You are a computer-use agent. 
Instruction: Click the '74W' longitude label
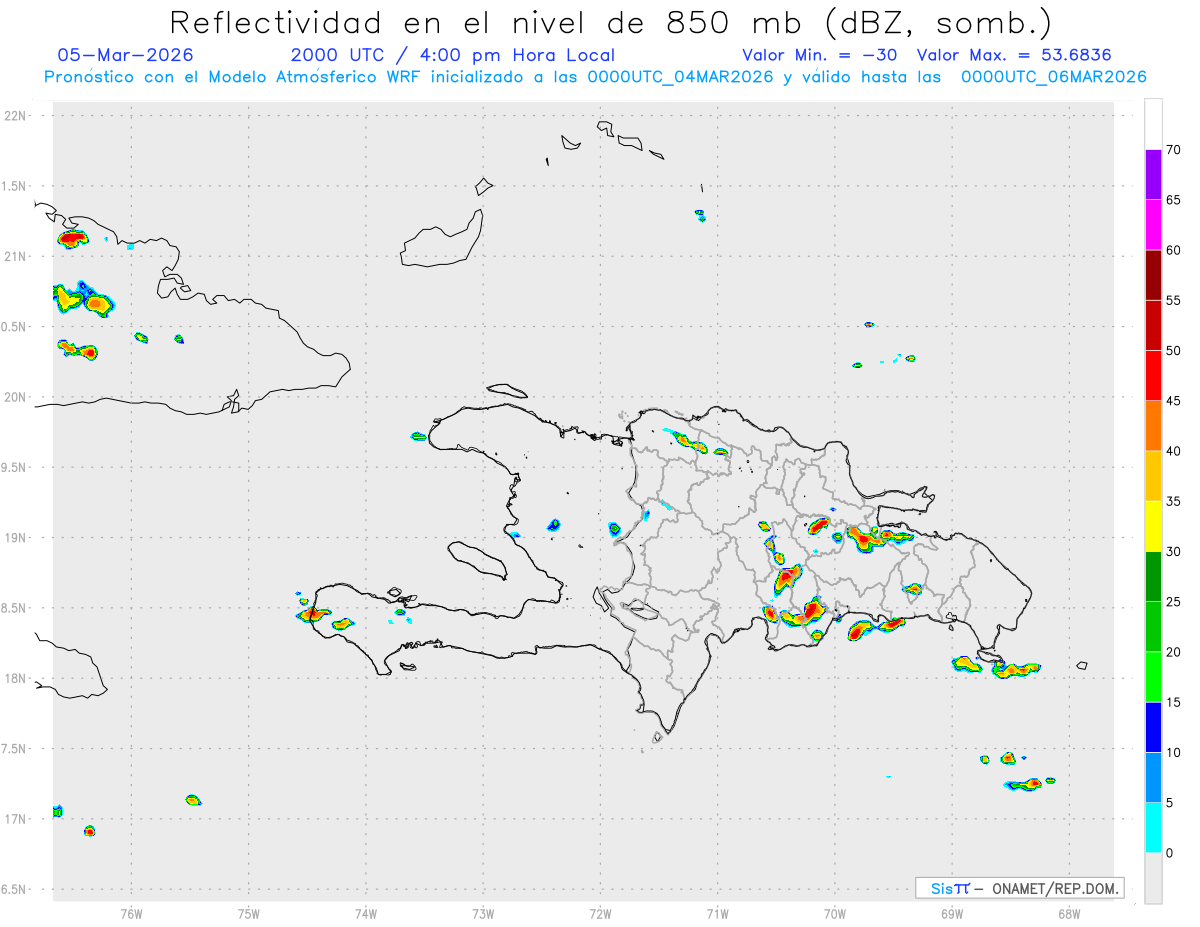[x=365, y=913]
